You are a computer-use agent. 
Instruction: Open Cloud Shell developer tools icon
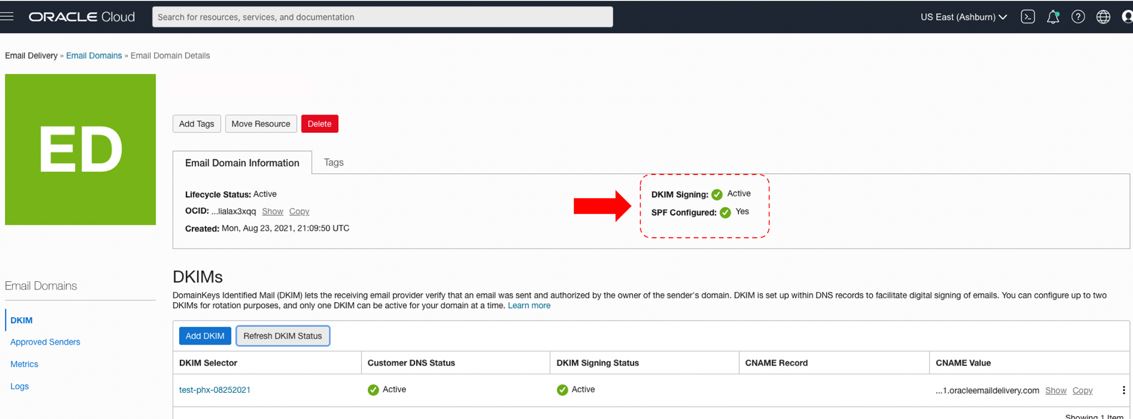pos(1028,17)
